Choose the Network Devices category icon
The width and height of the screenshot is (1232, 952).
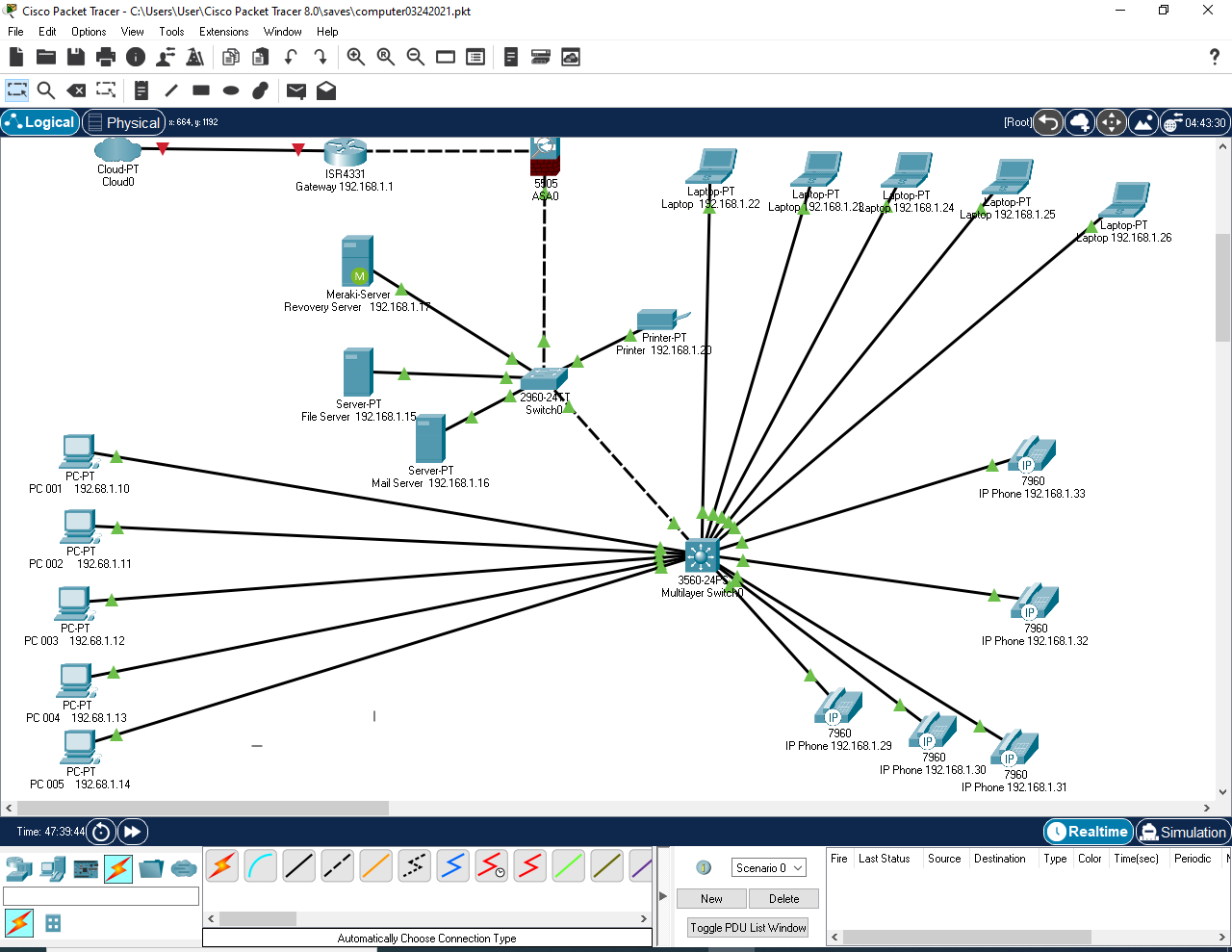coord(19,868)
